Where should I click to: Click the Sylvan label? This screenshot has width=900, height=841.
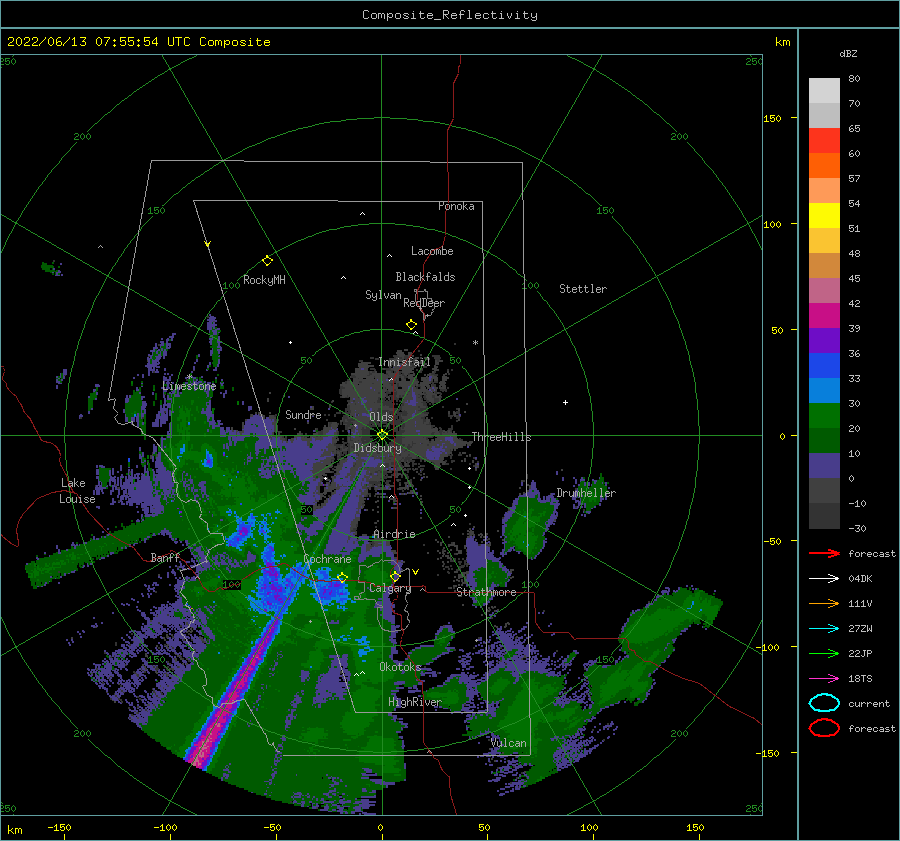tap(383, 295)
